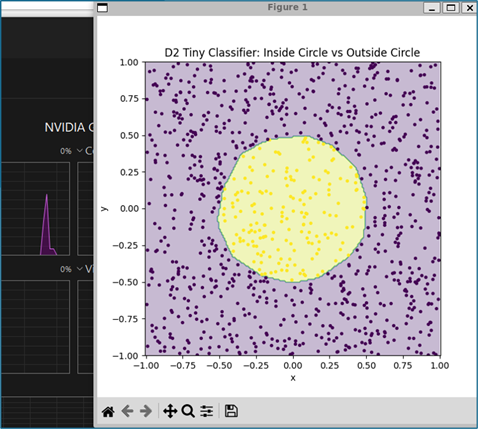Click the purple usage spike graph in NVIDIA window

click(x=47, y=225)
